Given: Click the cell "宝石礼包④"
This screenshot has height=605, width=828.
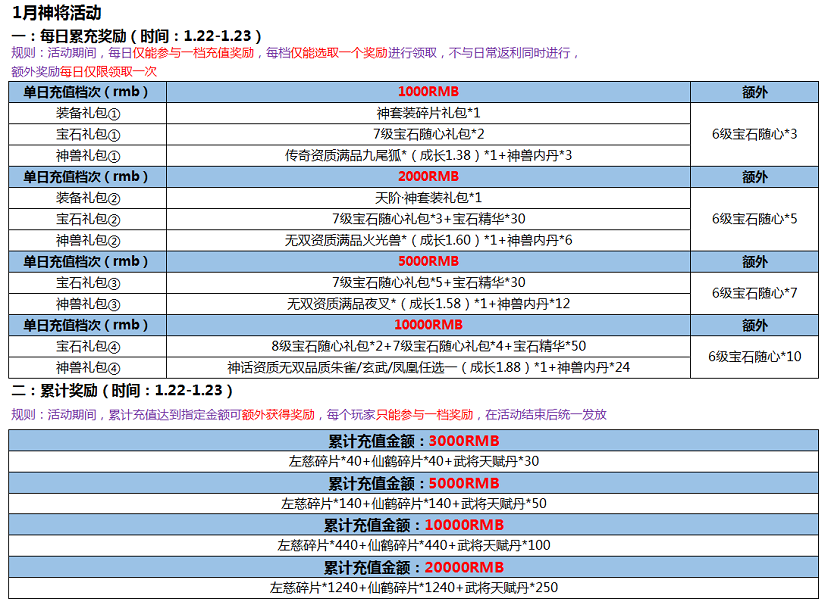Looking at the screenshot, I should (88, 346).
